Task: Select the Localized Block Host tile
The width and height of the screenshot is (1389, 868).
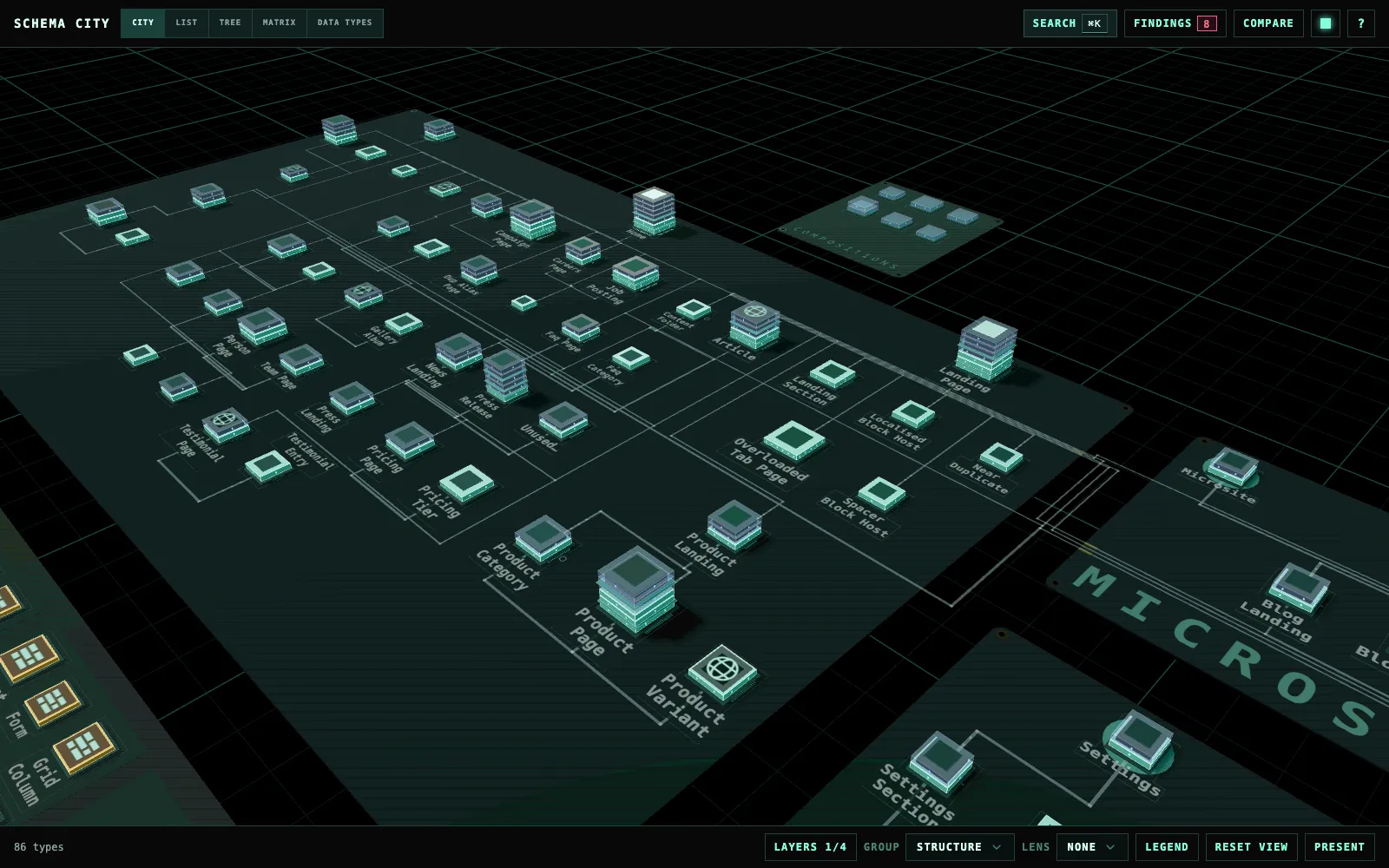Action: tap(913, 414)
